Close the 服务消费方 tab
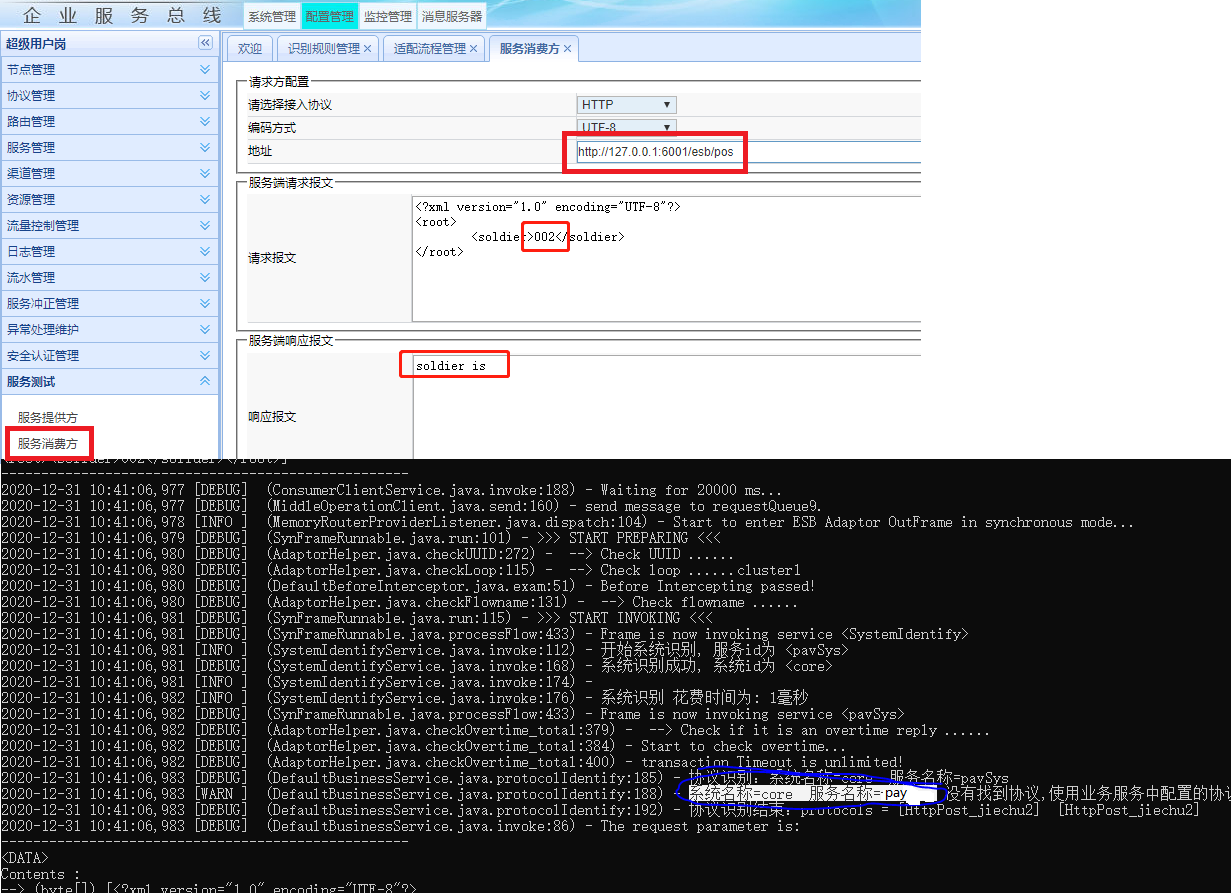1231x893 pixels. [x=567, y=49]
